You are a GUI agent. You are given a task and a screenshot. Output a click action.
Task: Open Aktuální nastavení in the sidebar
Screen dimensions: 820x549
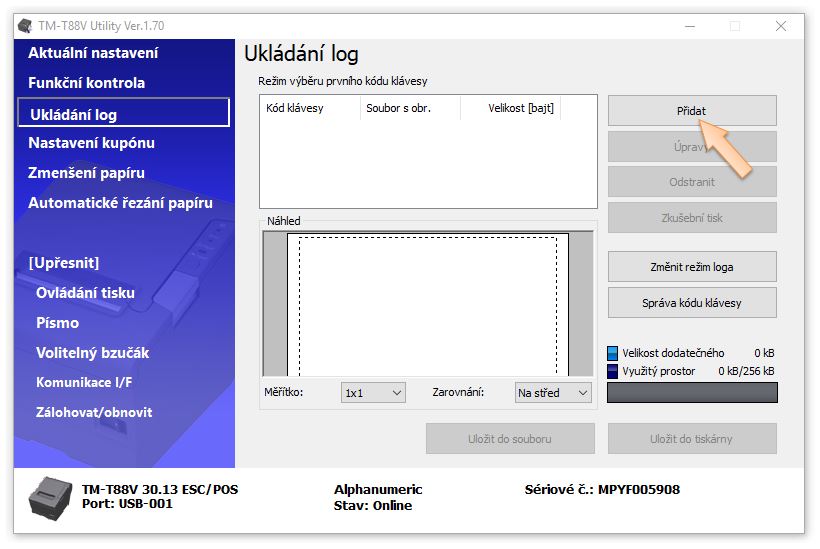(93, 53)
